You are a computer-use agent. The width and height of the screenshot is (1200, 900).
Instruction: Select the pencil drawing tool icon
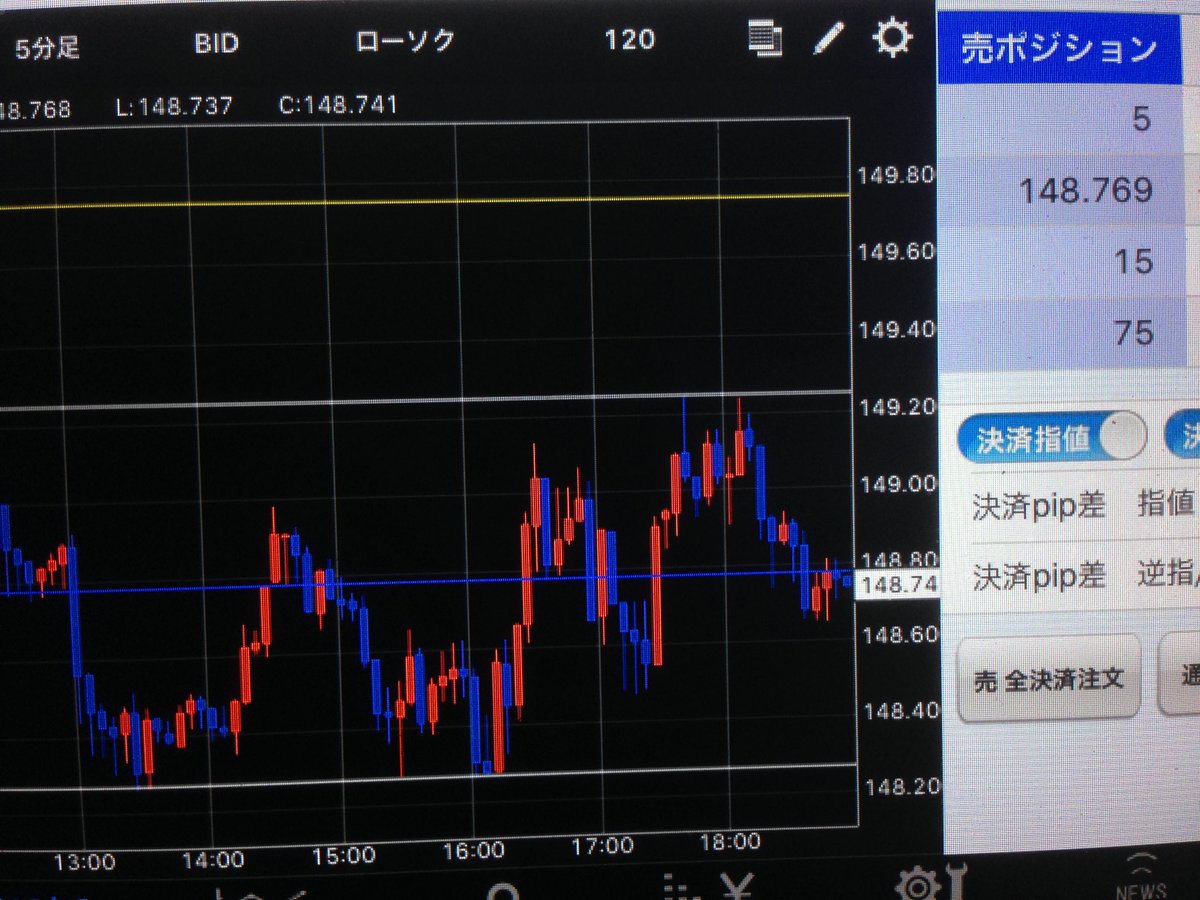tap(828, 38)
